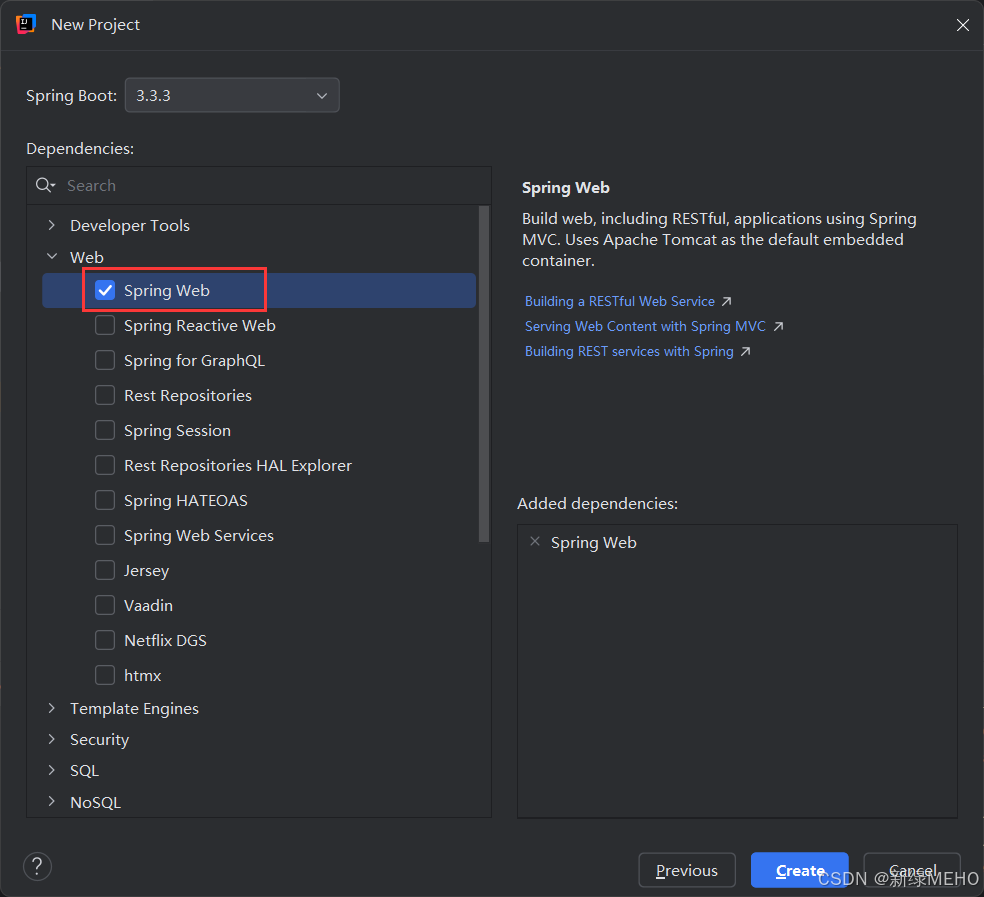Select the Jersey label
This screenshot has width=984, height=897.
click(146, 570)
